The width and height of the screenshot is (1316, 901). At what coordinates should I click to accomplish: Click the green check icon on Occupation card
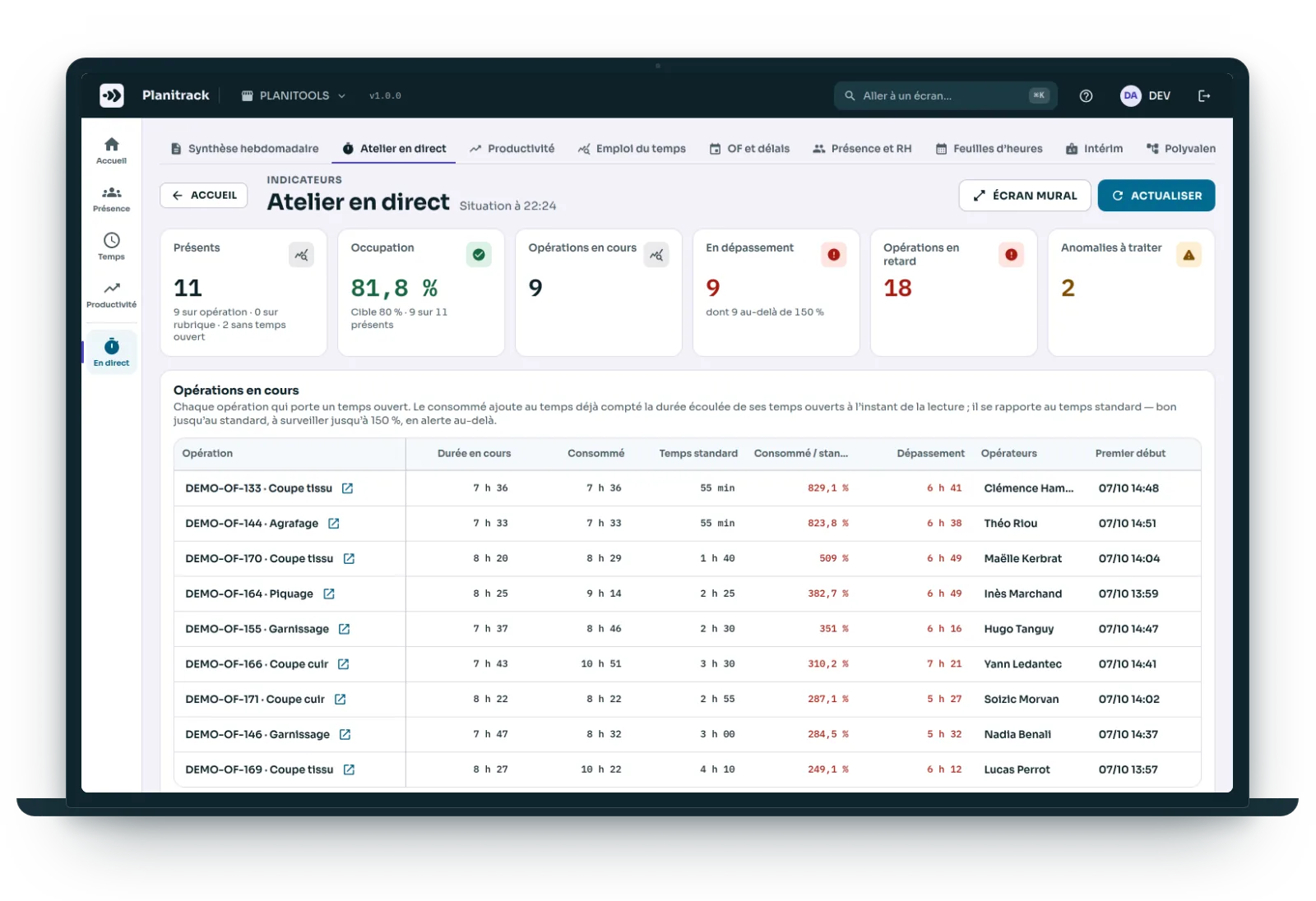(479, 255)
